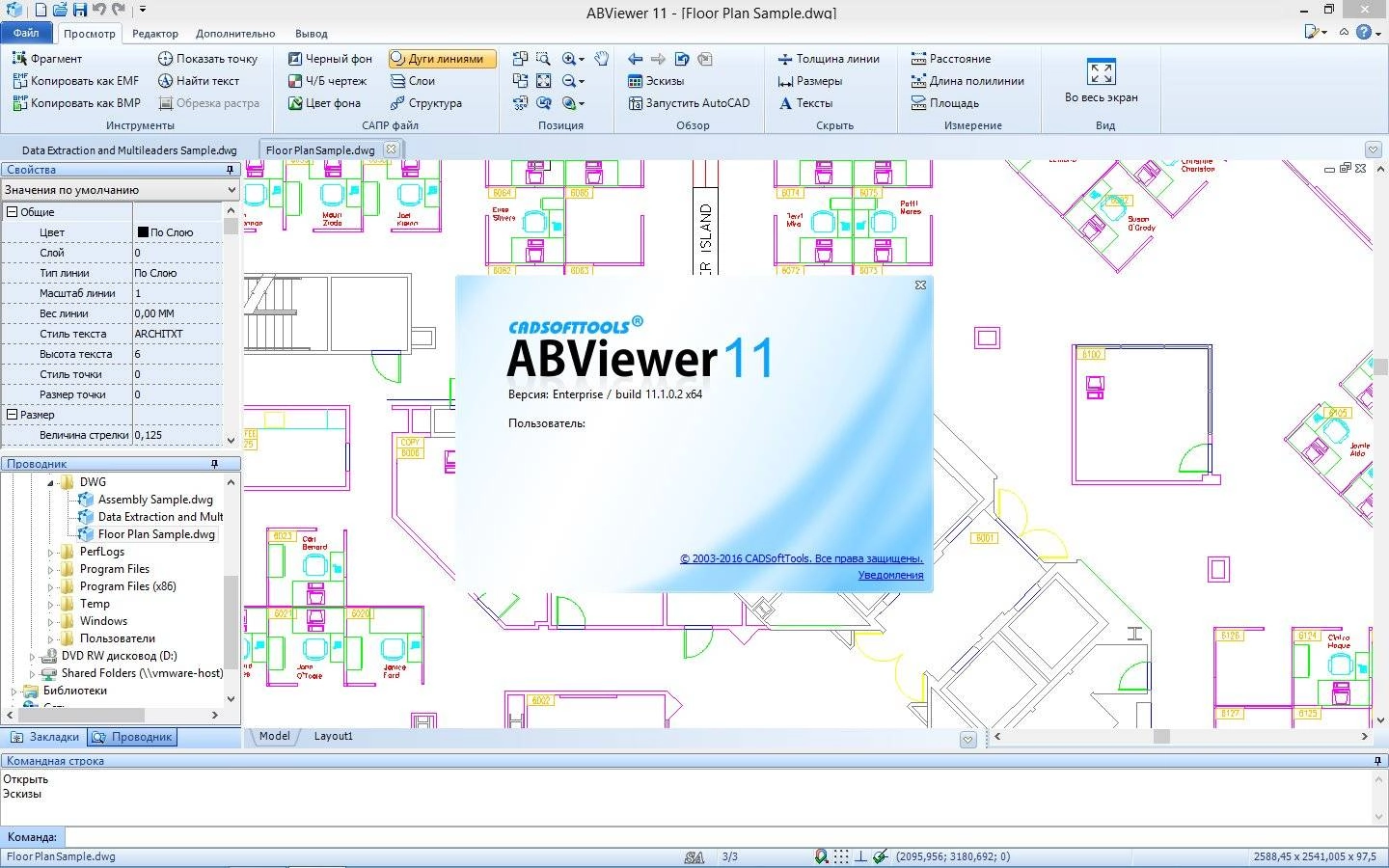Toggle Тексты texts visibility
Viewport: 1389px width, 868px height.
point(804,103)
